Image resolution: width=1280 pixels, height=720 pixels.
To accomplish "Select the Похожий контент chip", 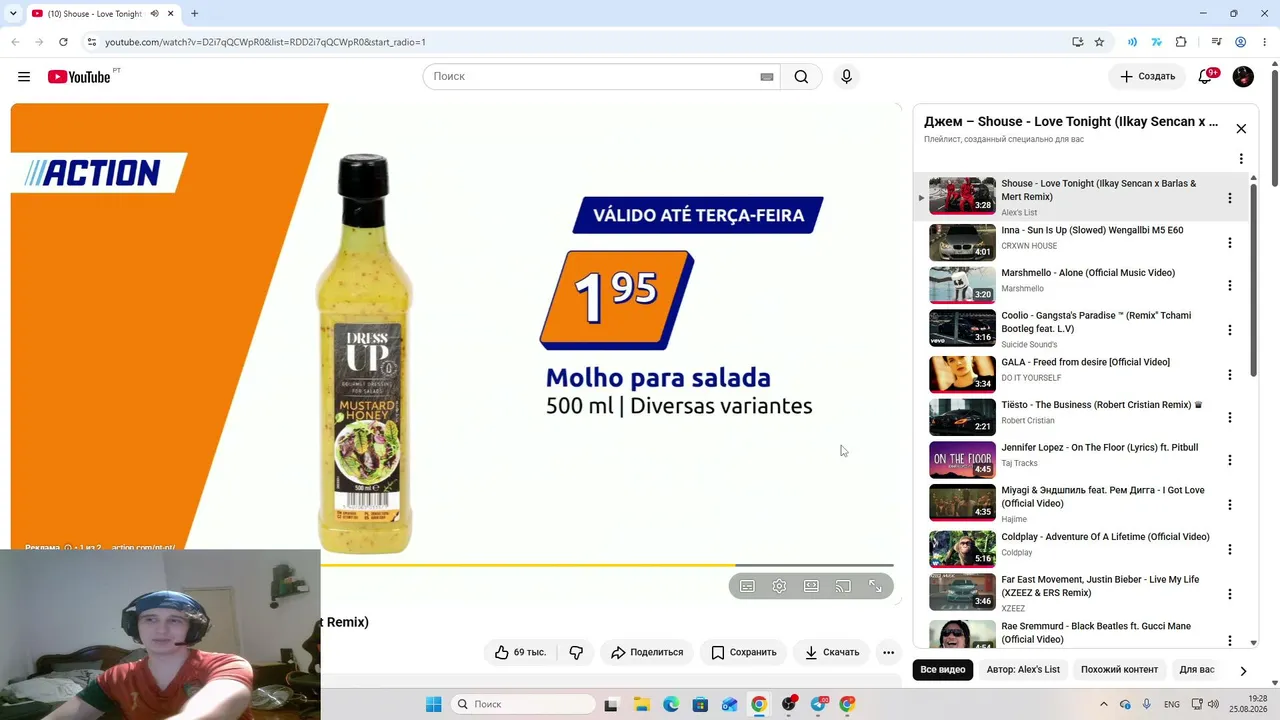I will point(1119,670).
